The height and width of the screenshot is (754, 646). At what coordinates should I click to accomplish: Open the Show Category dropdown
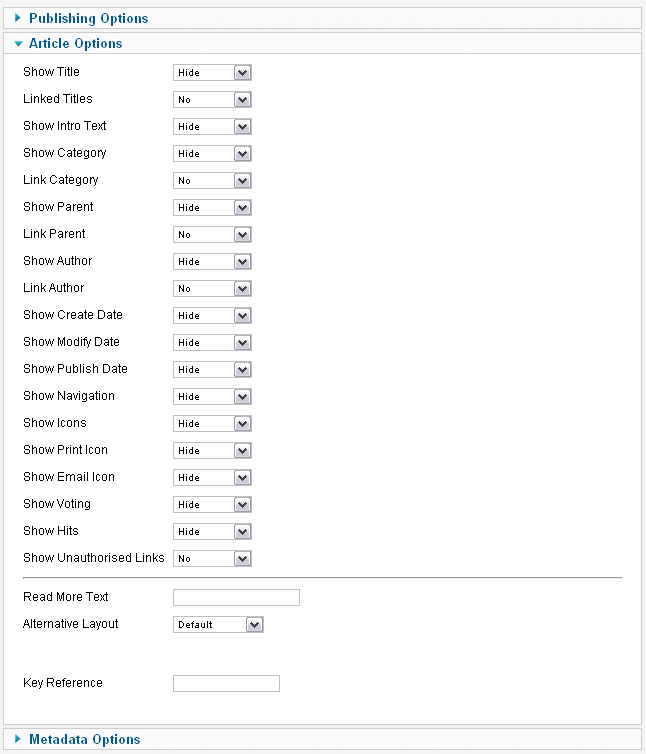212,153
